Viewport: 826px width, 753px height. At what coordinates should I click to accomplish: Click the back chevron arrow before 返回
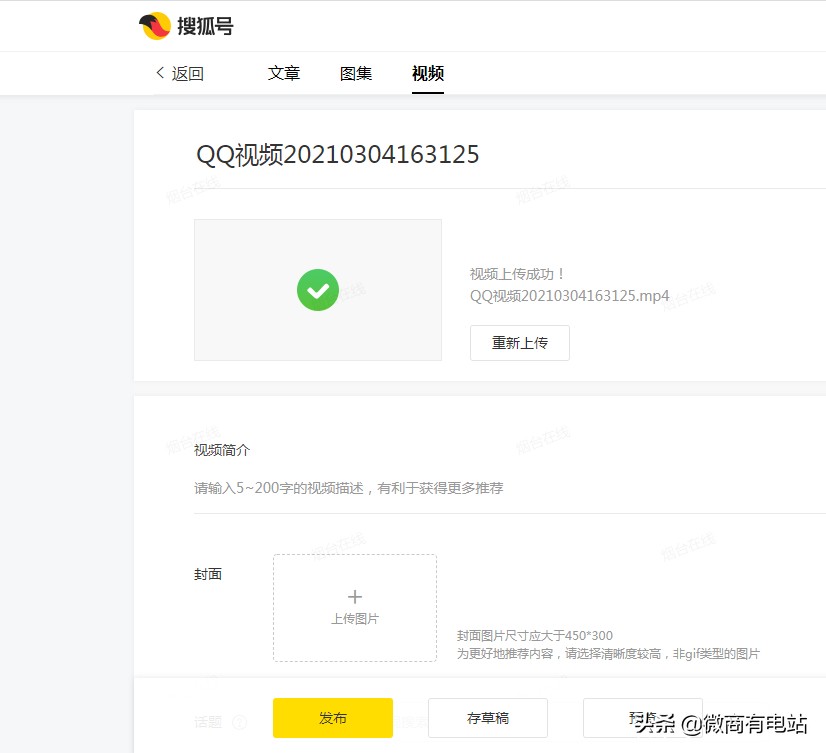158,73
